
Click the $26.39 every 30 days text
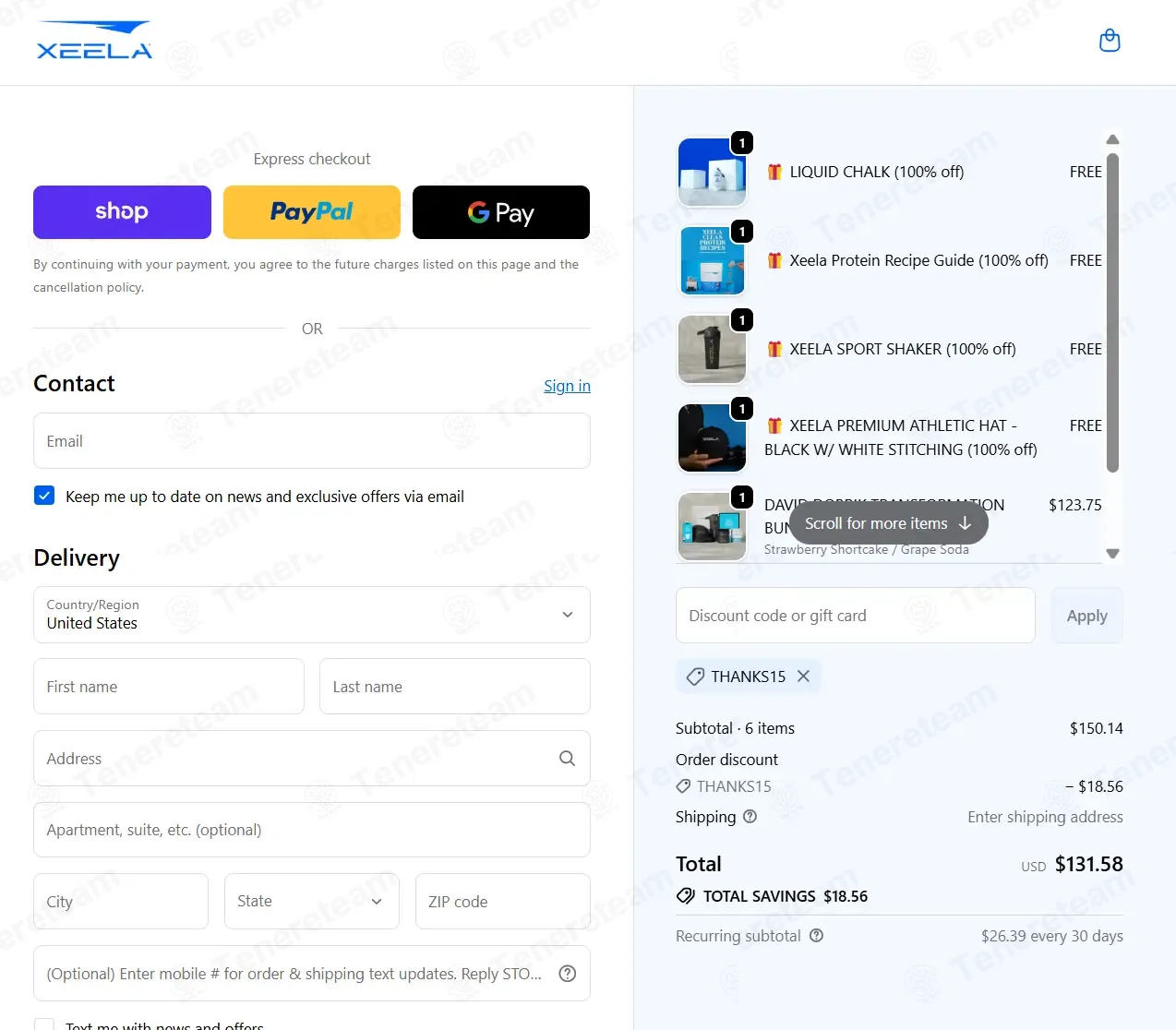[x=1052, y=936]
